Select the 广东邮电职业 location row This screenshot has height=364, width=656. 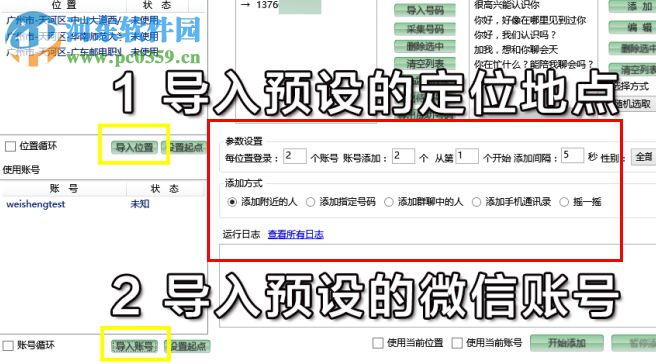[103, 52]
